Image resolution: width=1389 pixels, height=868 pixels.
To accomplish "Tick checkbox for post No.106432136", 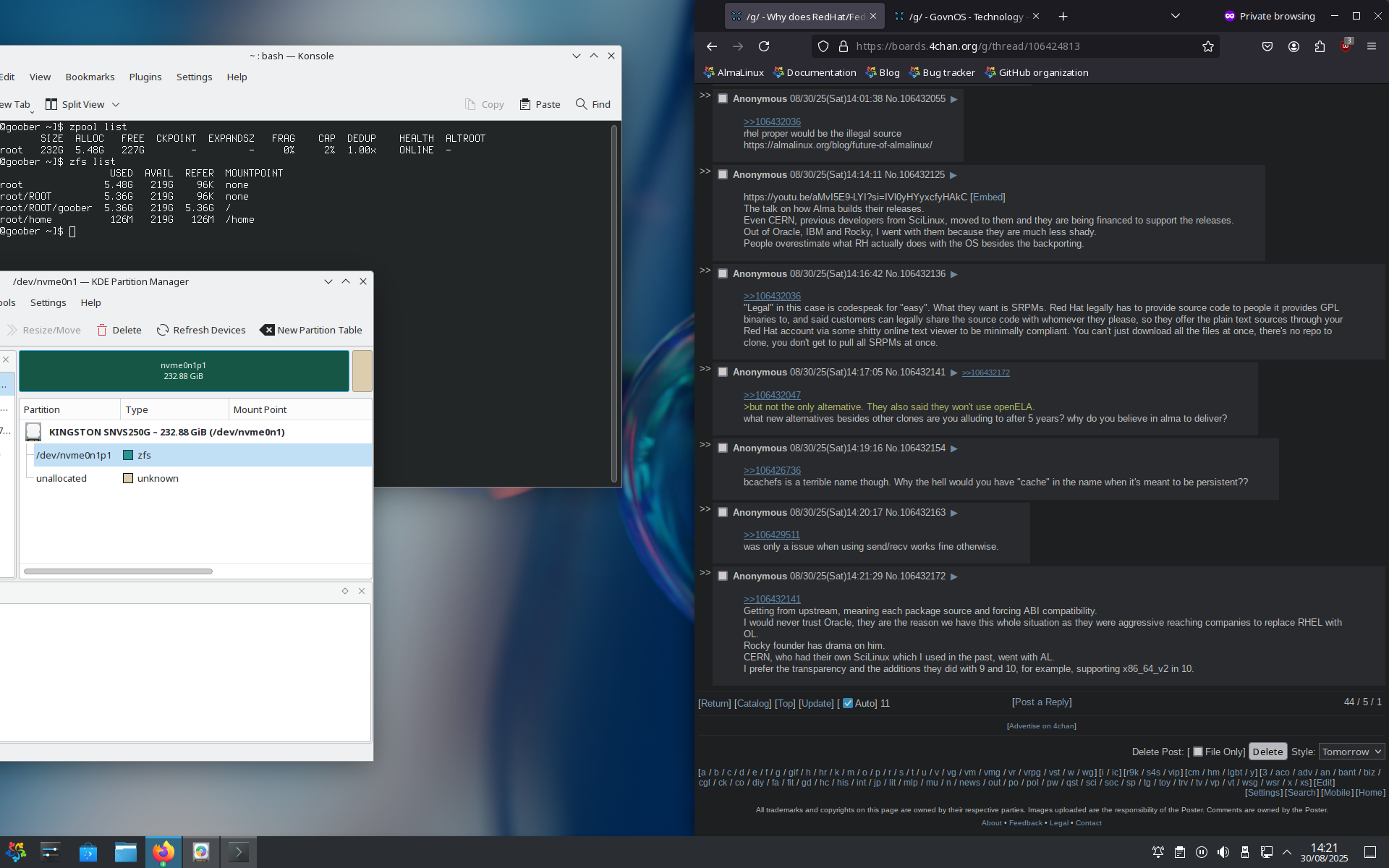I will point(723,273).
